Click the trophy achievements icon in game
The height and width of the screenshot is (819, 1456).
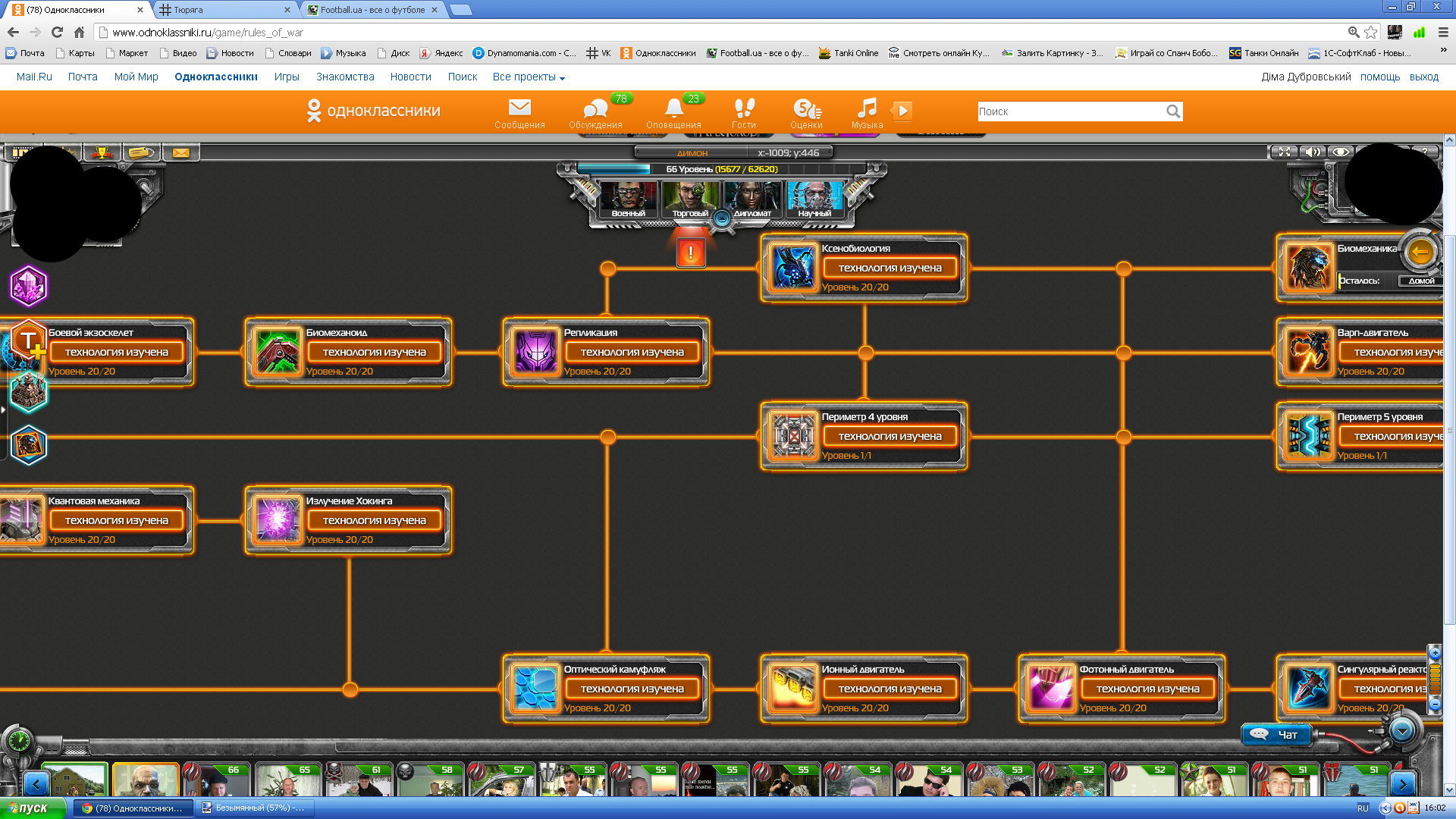pyautogui.click(x=102, y=152)
